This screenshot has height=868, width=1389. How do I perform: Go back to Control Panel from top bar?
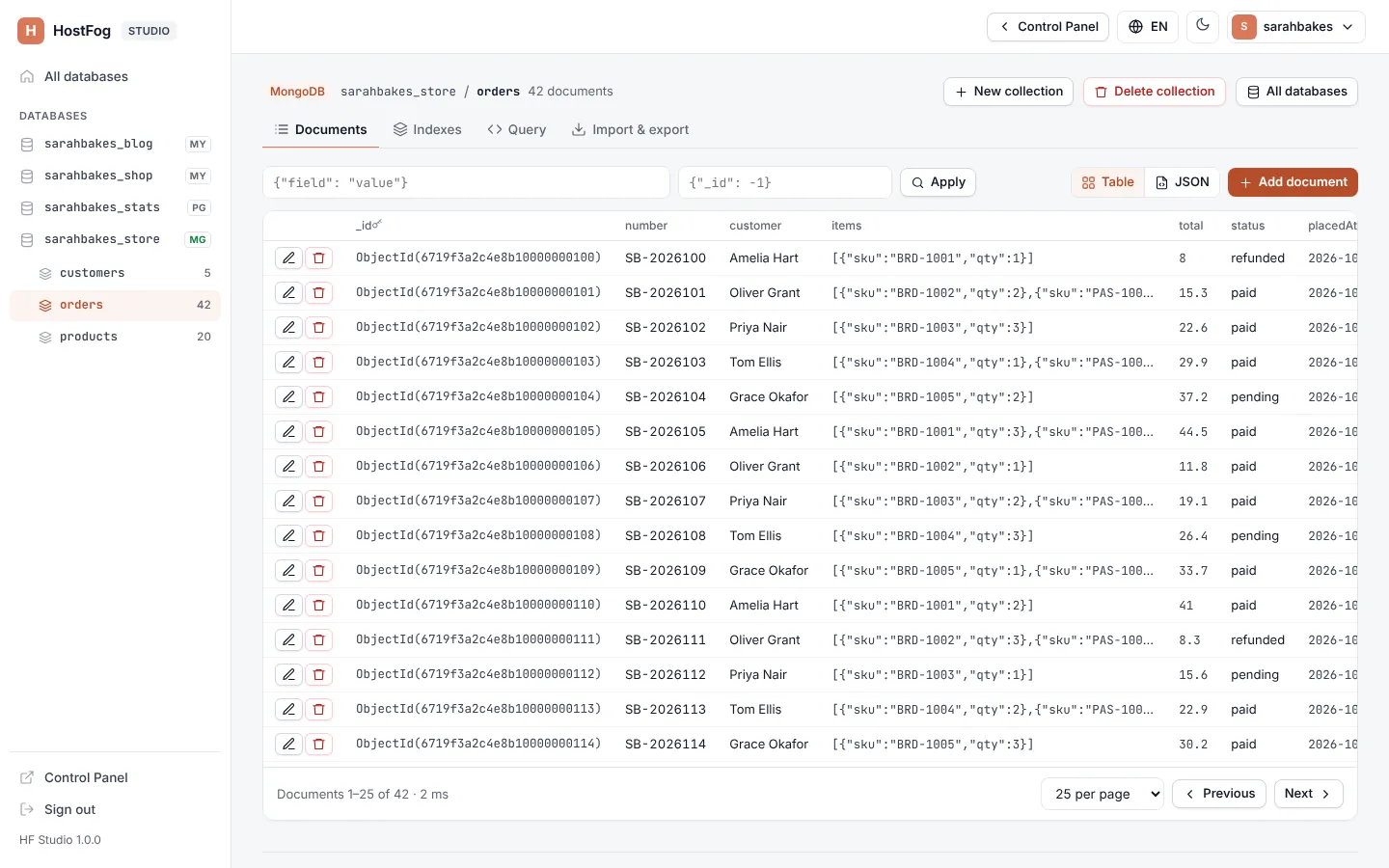coord(1048,27)
